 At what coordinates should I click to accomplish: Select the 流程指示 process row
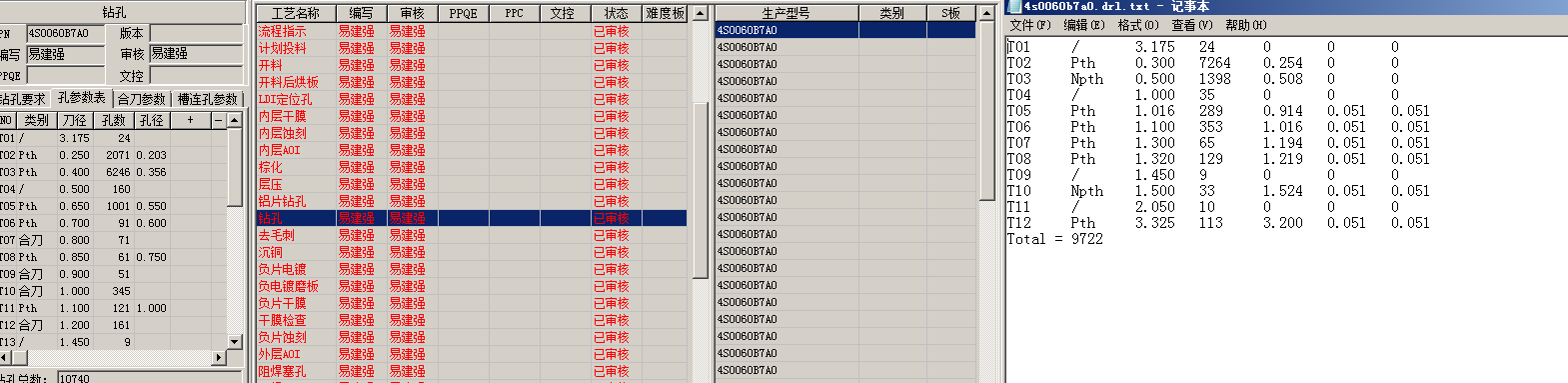[472, 31]
